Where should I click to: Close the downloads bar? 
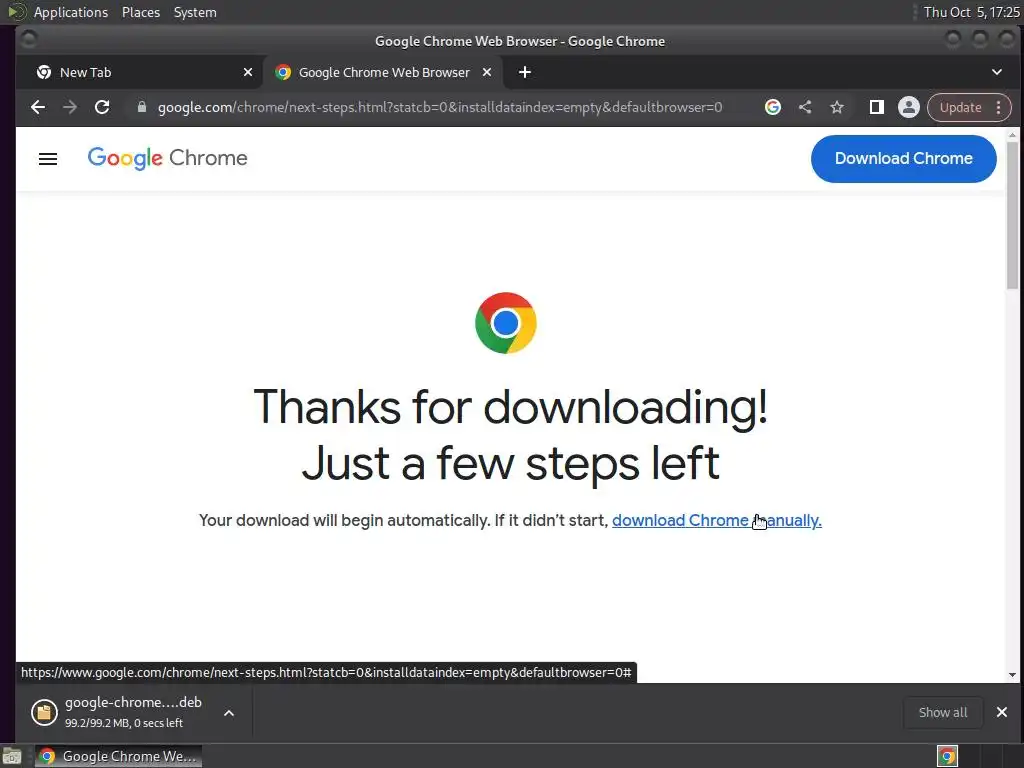pos(1002,712)
